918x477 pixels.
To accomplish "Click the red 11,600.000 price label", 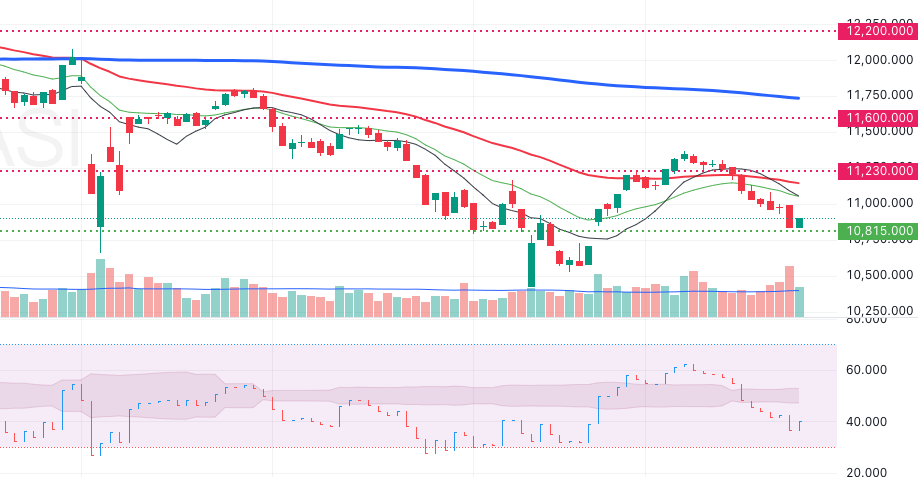I will click(x=879, y=118).
